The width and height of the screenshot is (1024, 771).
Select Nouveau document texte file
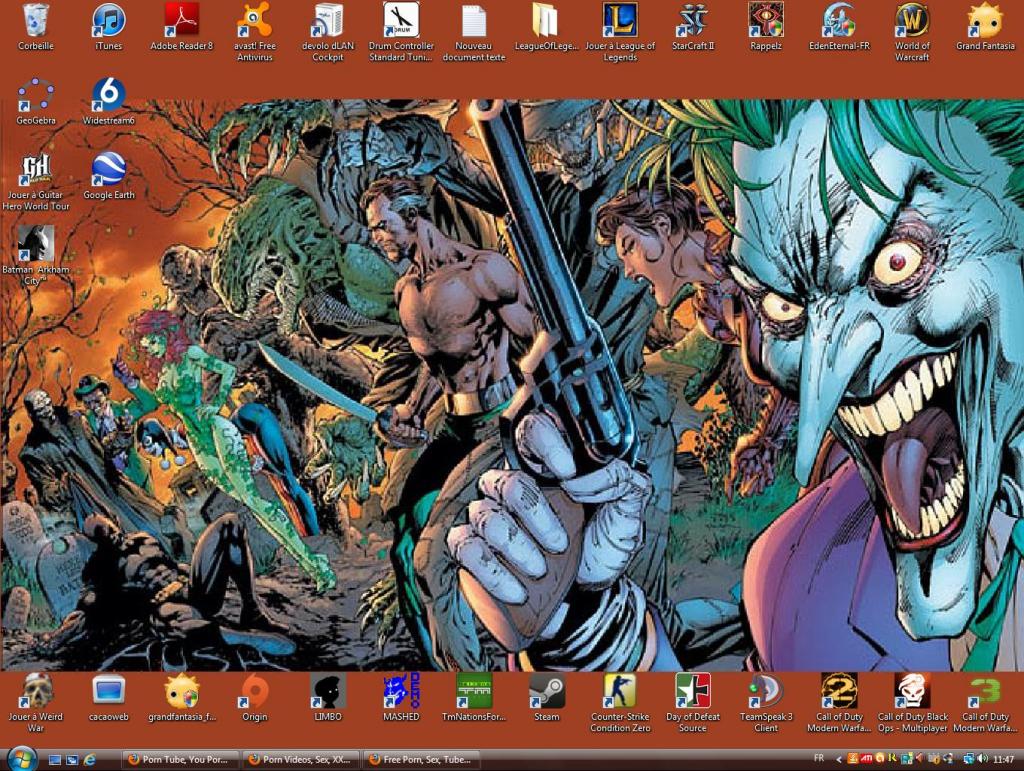(473, 33)
